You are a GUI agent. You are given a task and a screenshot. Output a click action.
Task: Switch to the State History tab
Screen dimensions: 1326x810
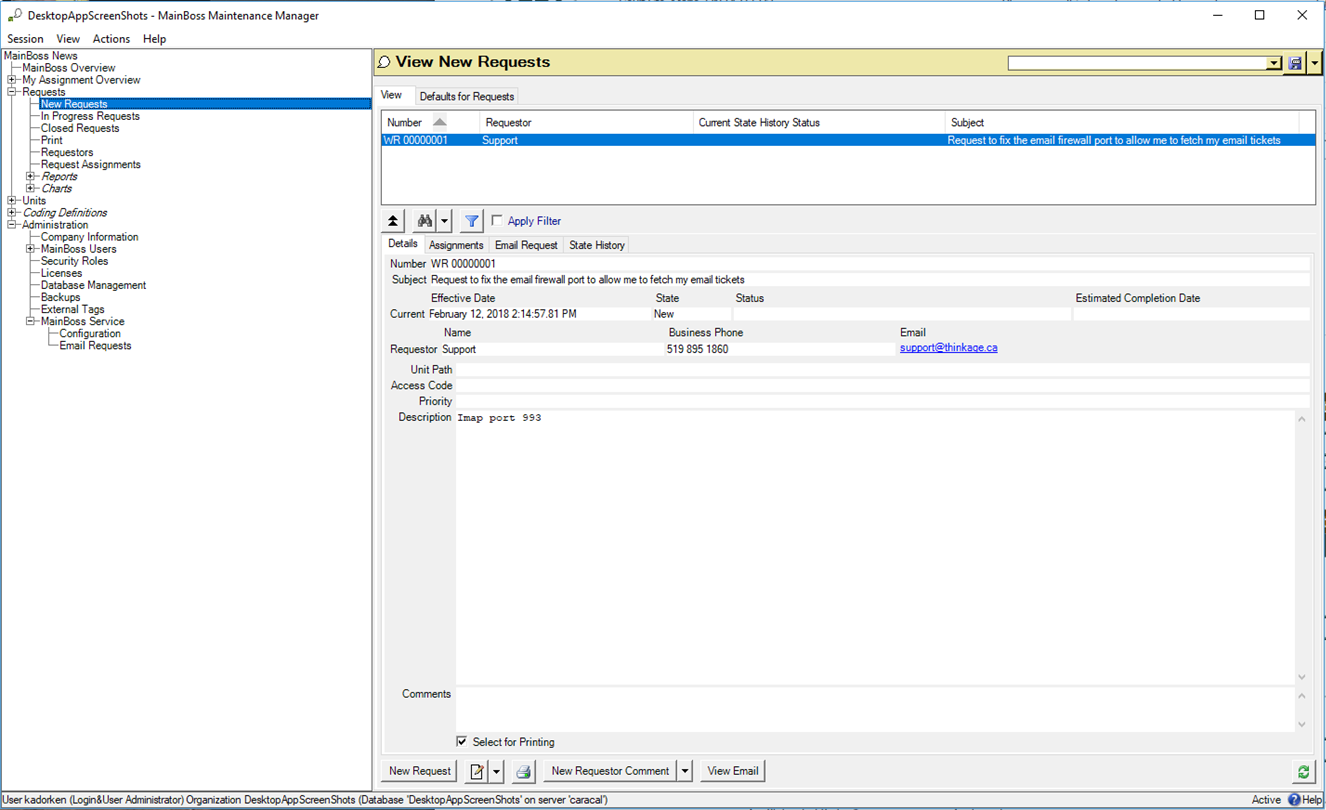point(597,245)
